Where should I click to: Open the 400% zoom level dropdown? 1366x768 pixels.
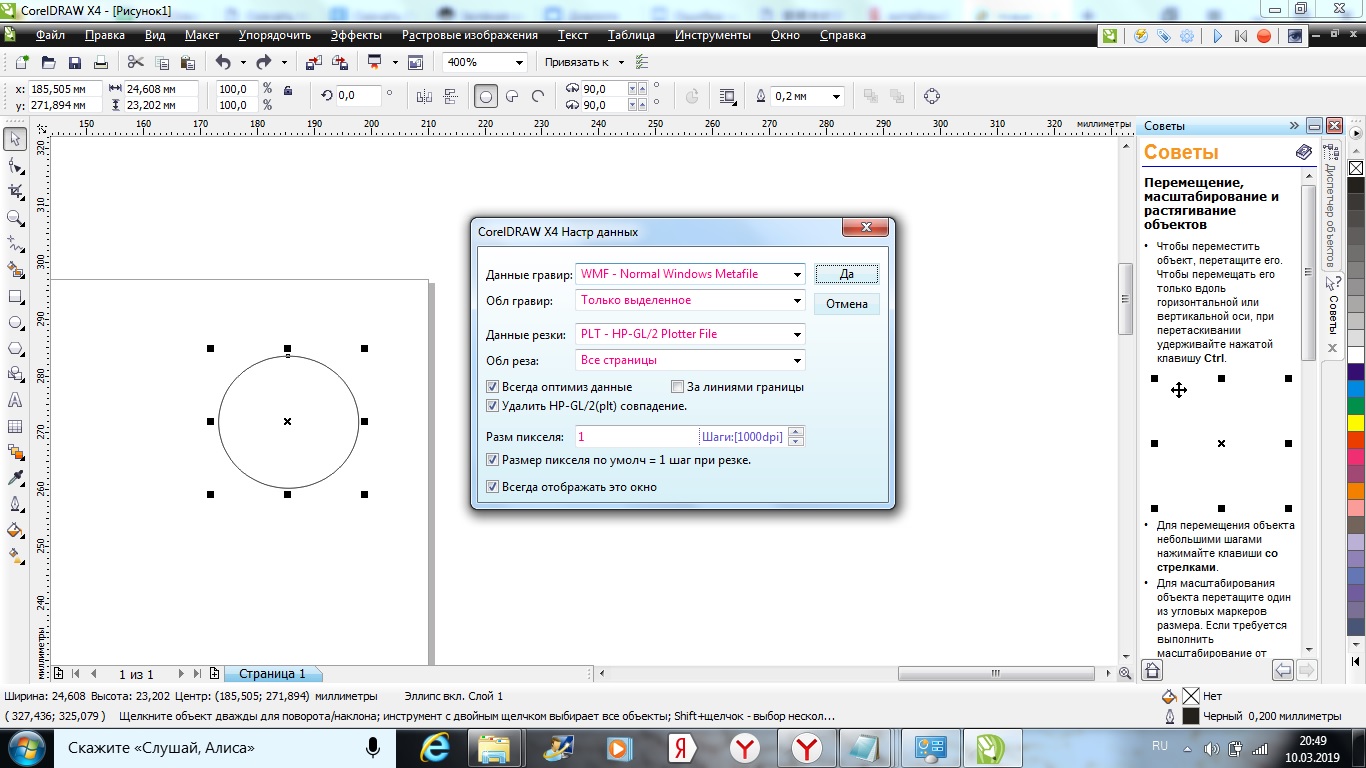point(519,62)
